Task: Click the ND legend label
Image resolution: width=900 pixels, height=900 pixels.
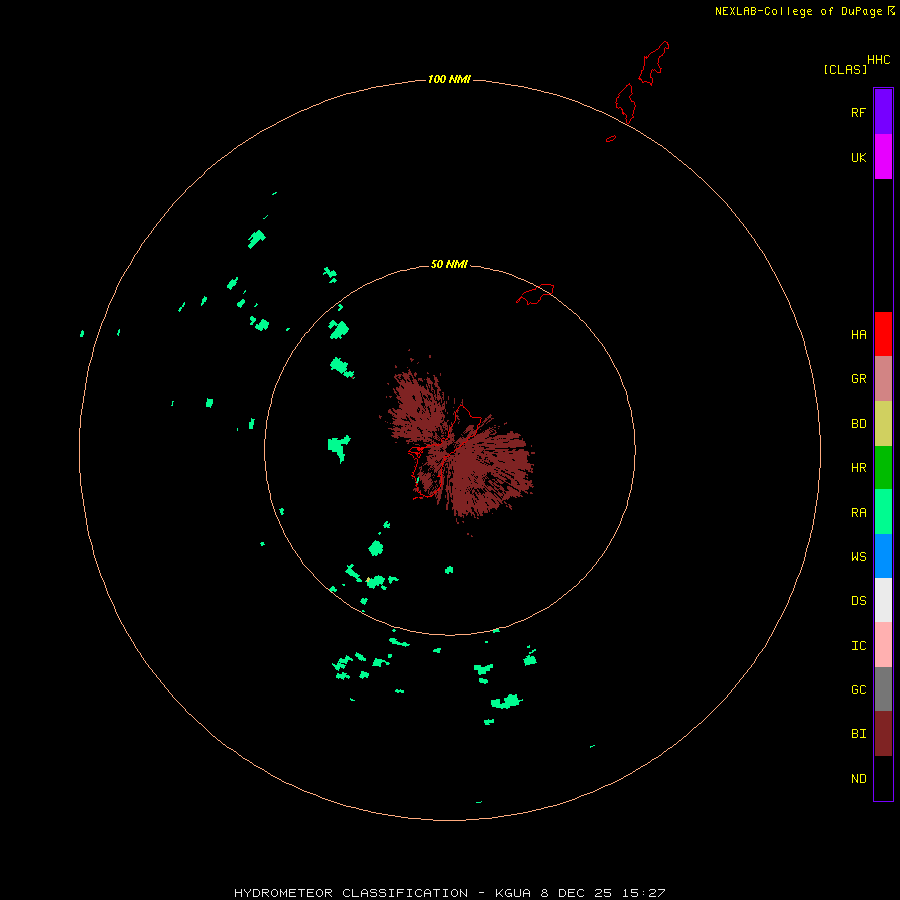Action: pyautogui.click(x=858, y=778)
